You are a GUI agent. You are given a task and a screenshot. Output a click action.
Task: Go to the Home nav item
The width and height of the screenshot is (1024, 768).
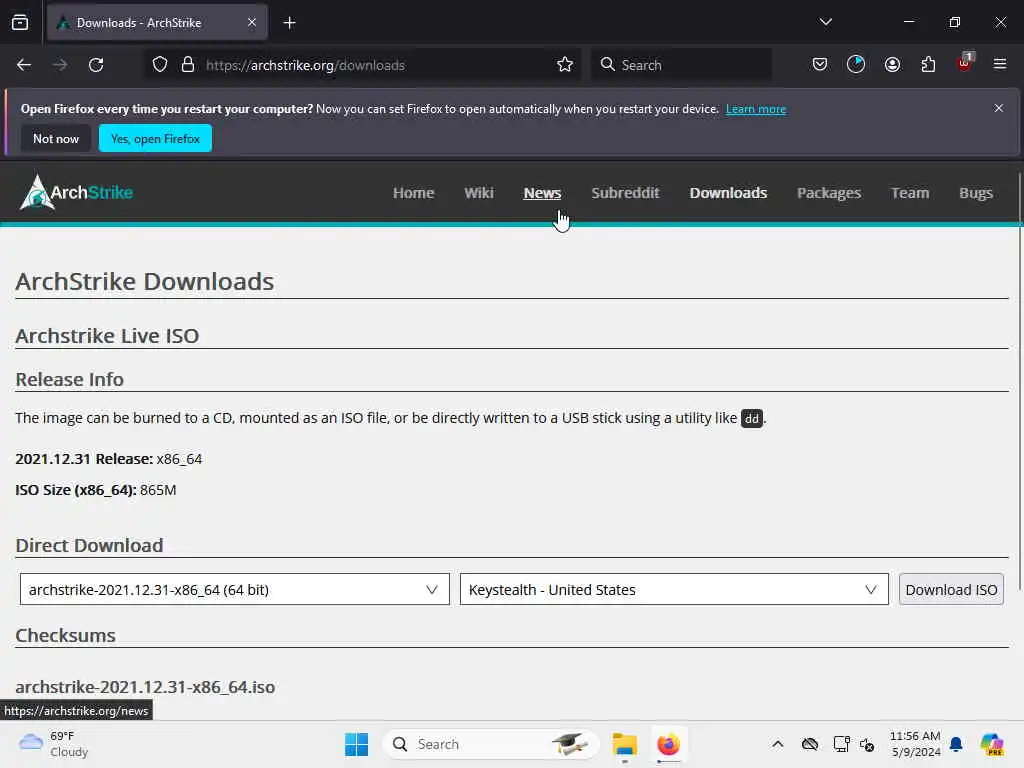click(413, 193)
